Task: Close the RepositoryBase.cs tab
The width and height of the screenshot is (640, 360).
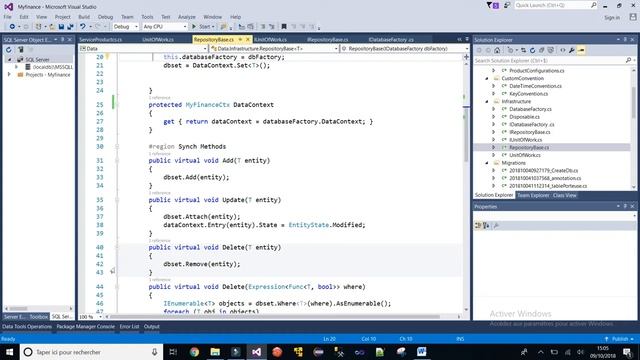Action: 248,40
